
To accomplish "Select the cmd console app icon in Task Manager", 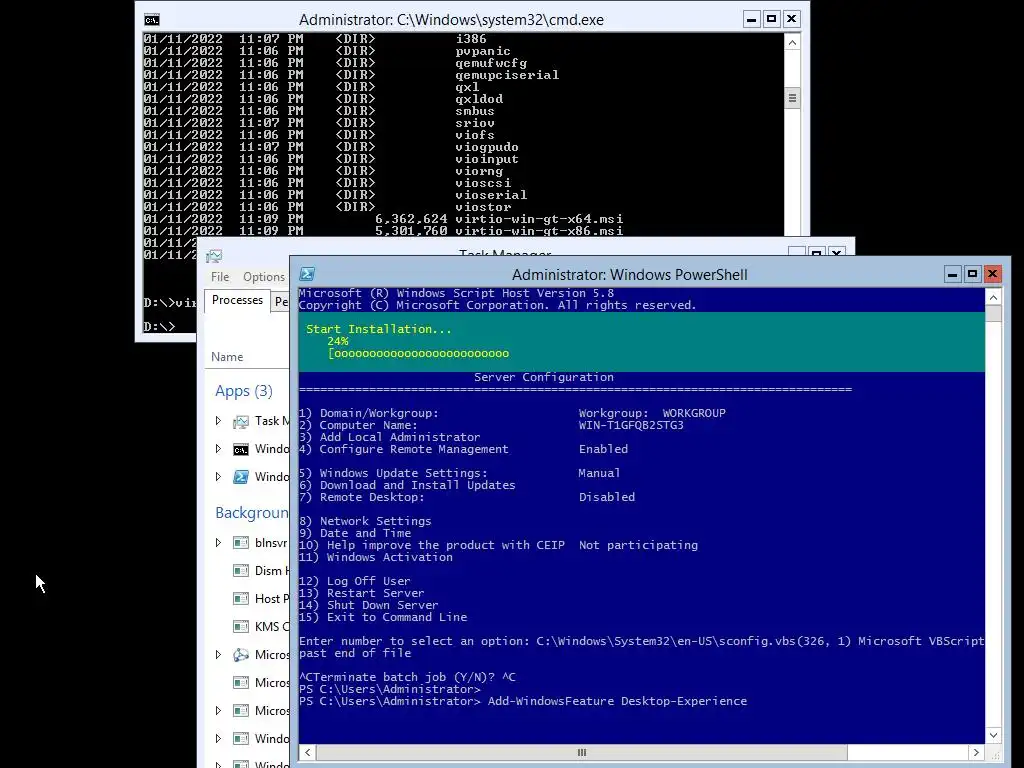I will 241,449.
